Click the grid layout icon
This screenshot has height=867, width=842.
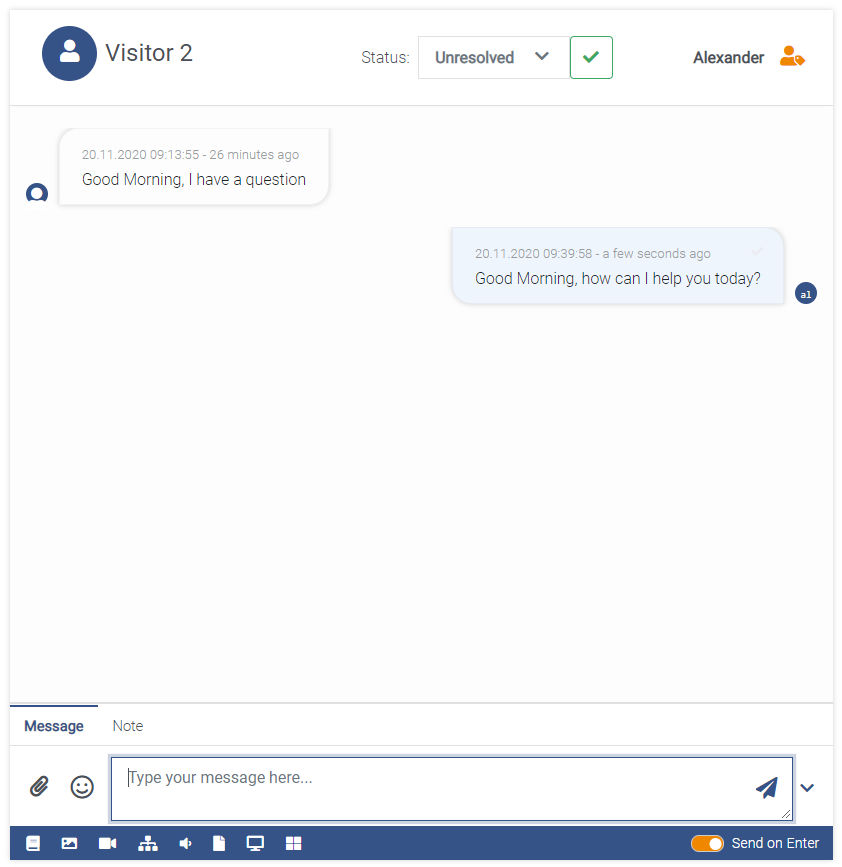click(x=293, y=843)
